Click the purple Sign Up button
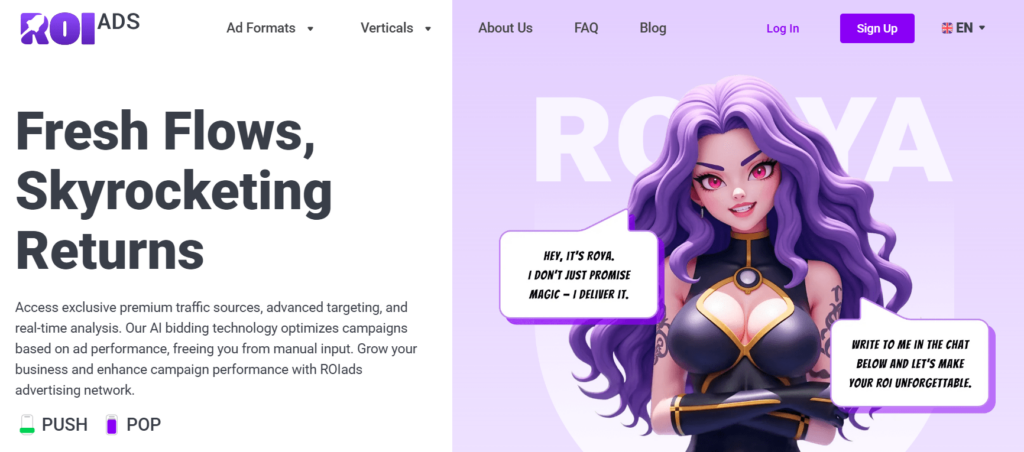 [x=877, y=28]
